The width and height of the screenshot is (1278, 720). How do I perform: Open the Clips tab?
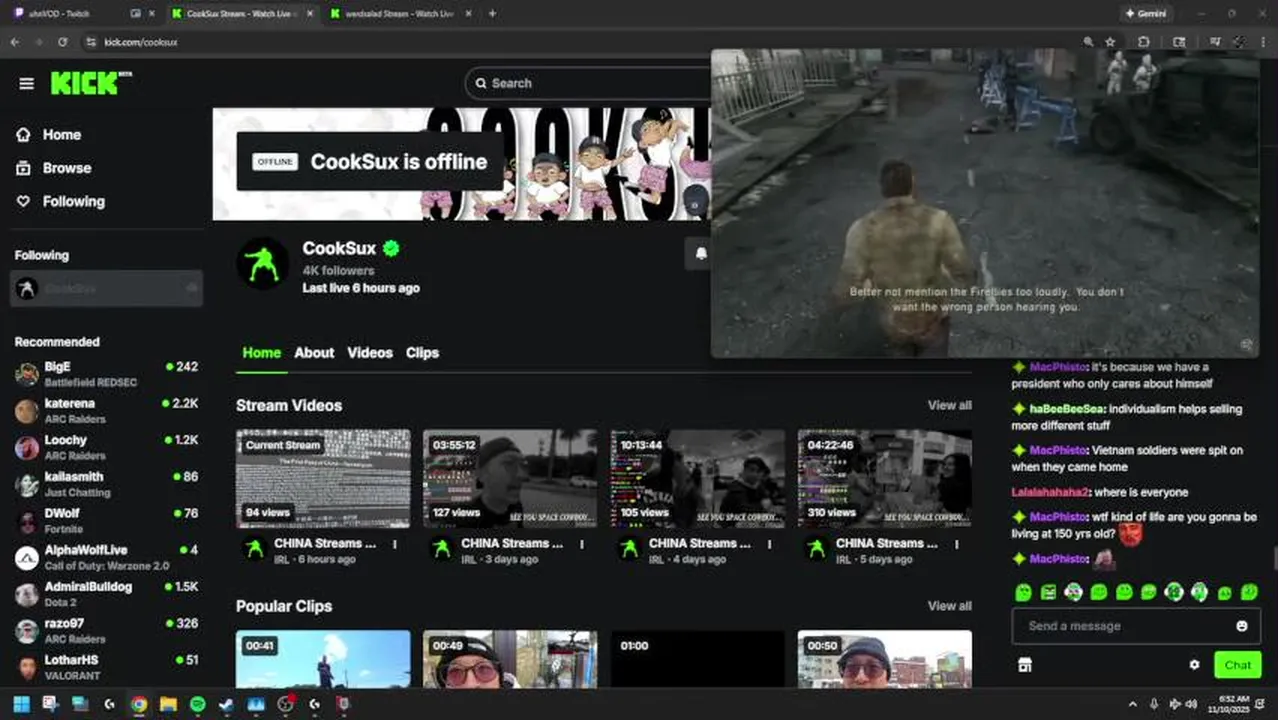click(422, 352)
